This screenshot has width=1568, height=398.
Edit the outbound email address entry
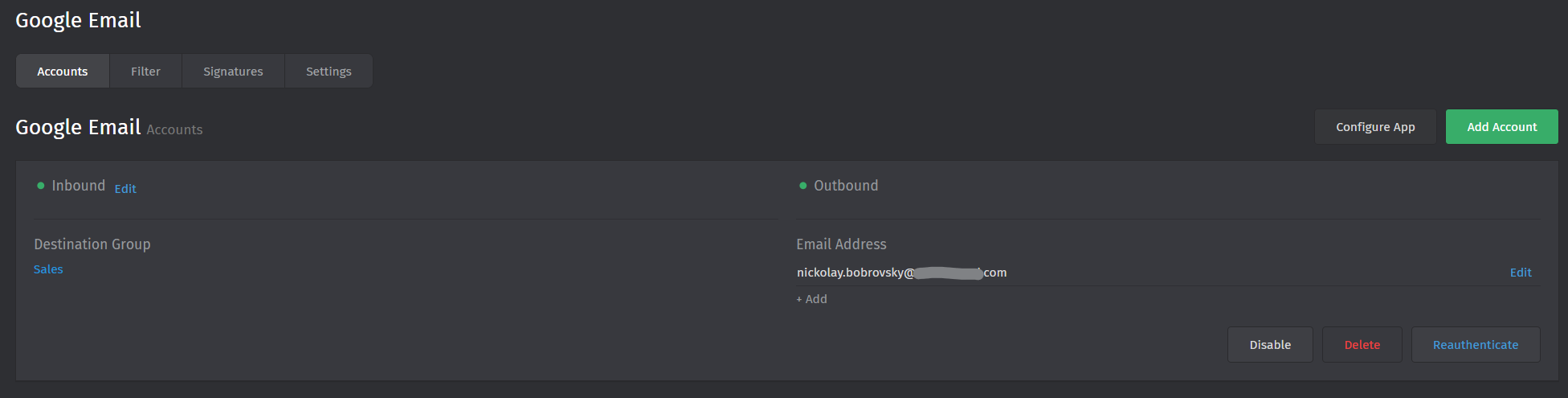(1521, 273)
